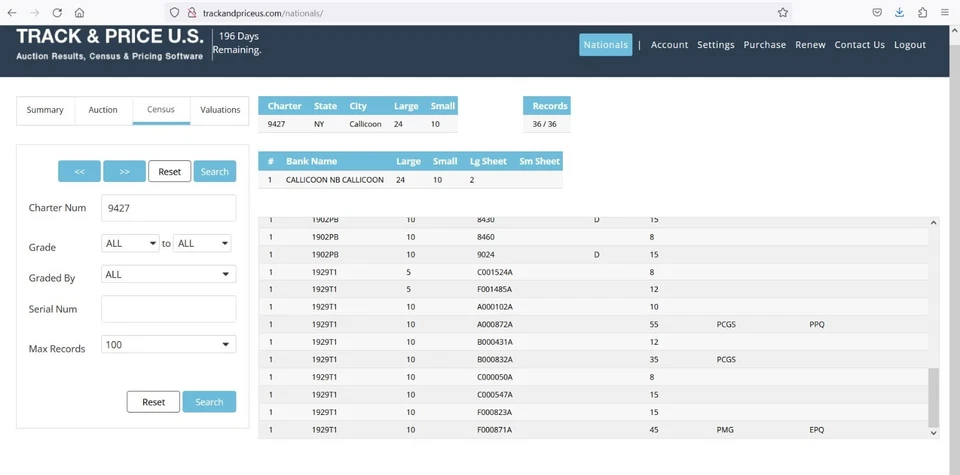This screenshot has height=475, width=960.
Task: Go to previous record with << button
Action: point(79,172)
